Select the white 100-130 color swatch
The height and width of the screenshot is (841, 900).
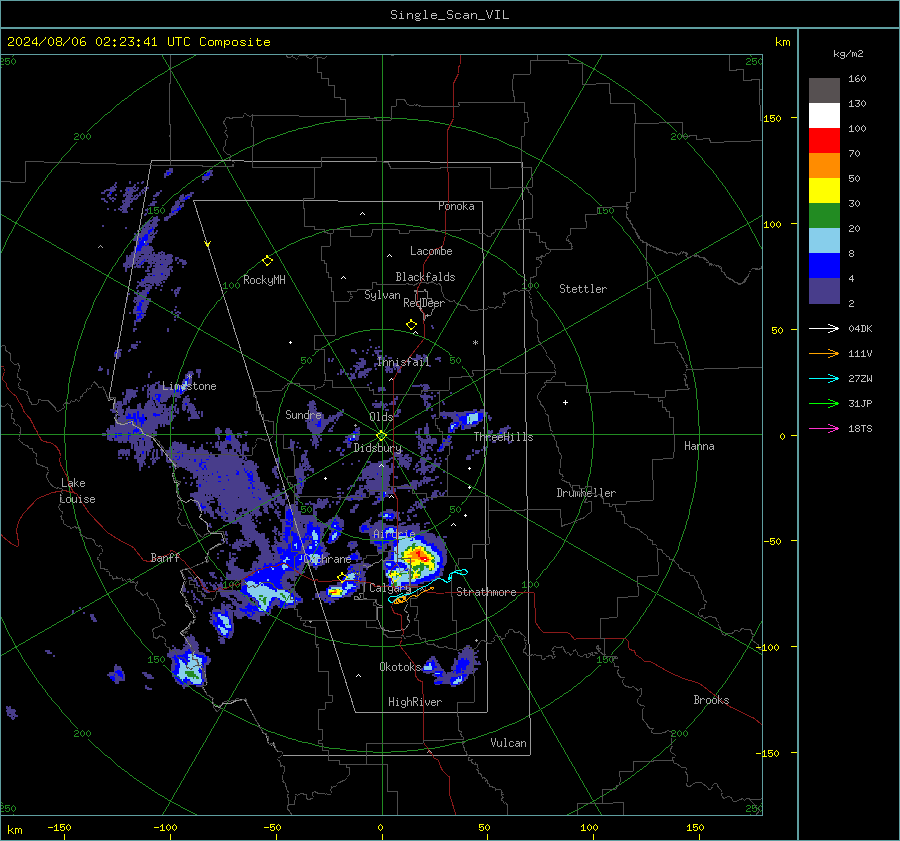824,116
